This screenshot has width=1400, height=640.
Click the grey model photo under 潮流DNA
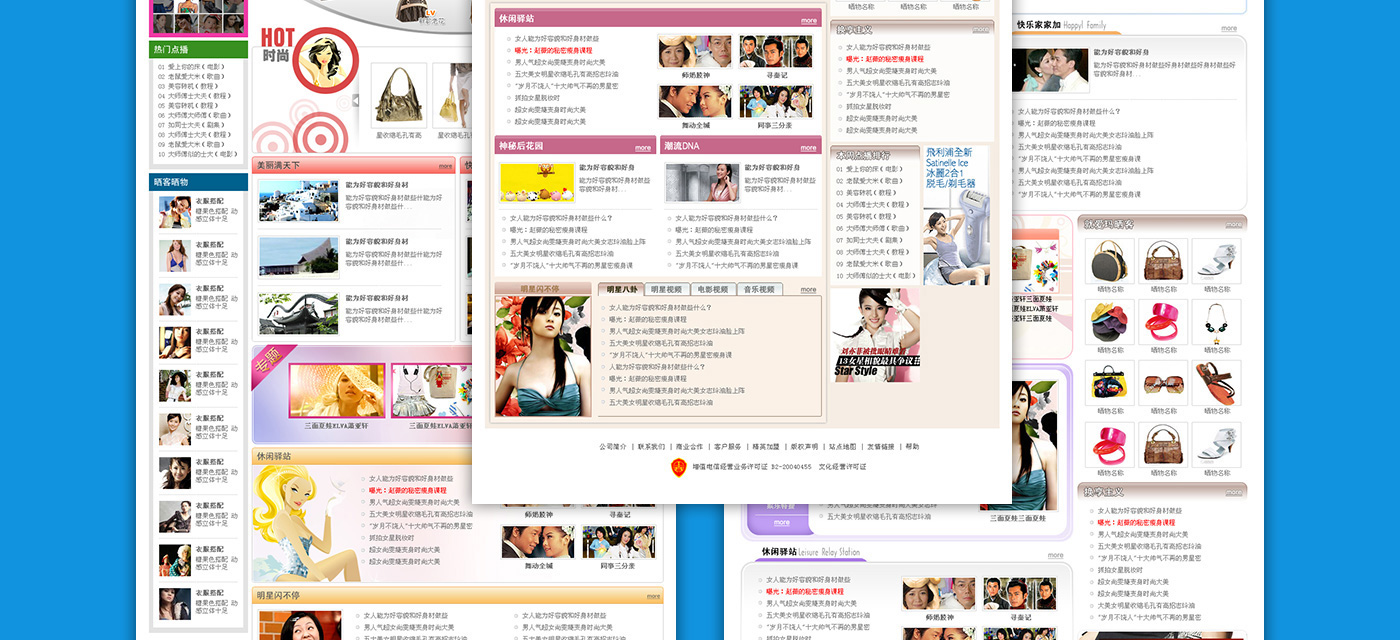click(x=702, y=183)
